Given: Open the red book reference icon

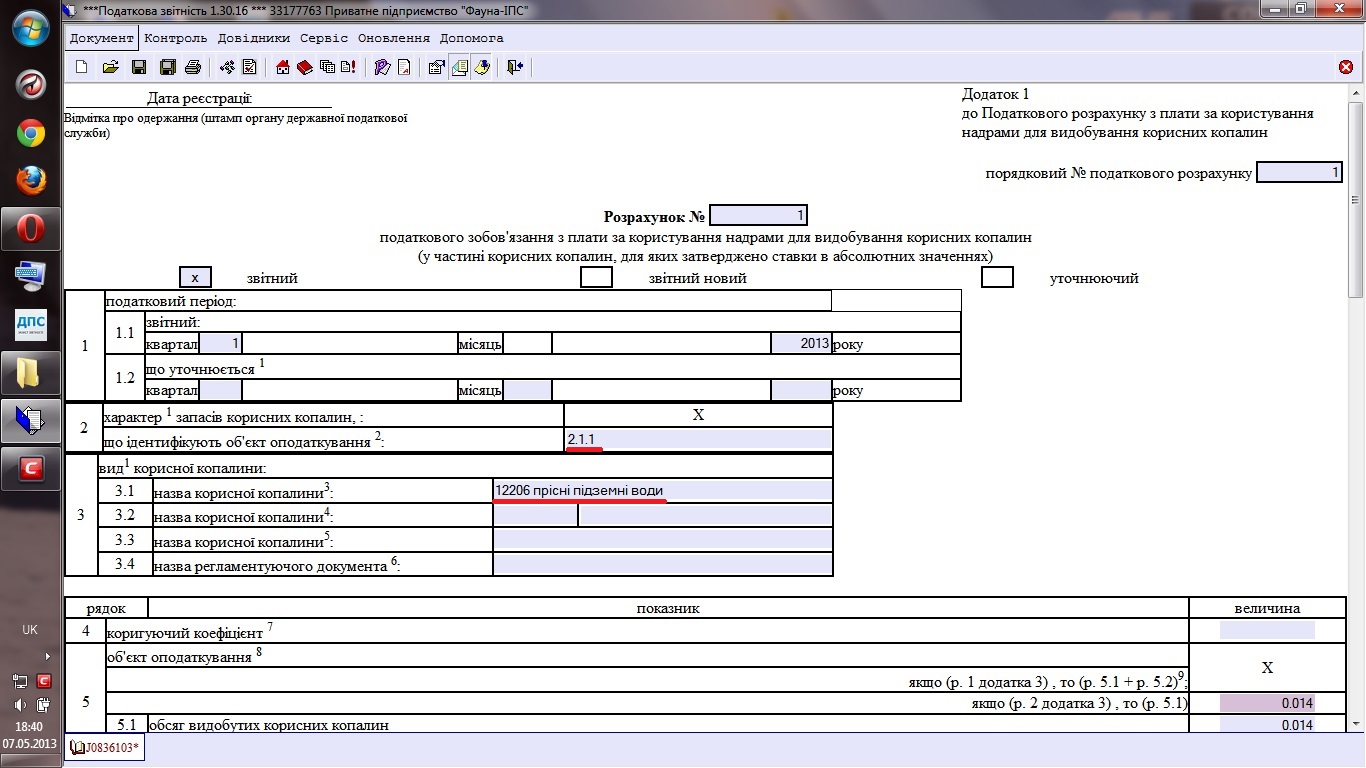Looking at the screenshot, I should point(305,67).
